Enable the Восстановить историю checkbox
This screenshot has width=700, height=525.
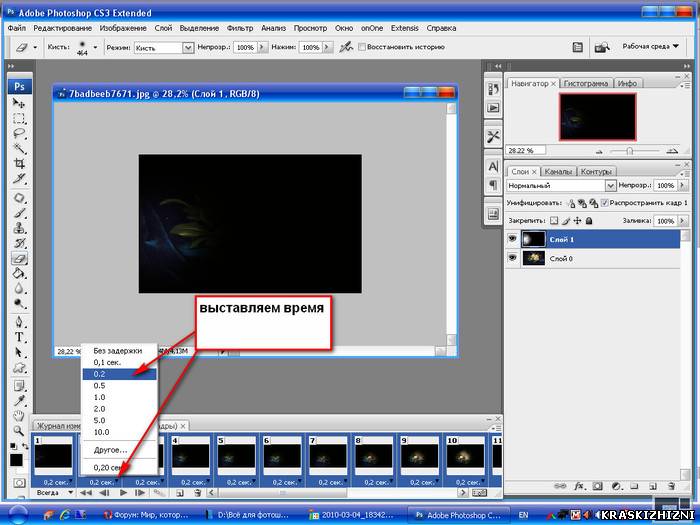pyautogui.click(x=362, y=47)
